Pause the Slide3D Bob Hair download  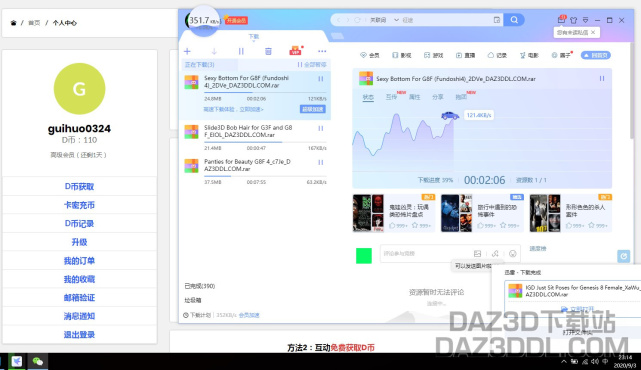pyautogui.click(x=320, y=128)
